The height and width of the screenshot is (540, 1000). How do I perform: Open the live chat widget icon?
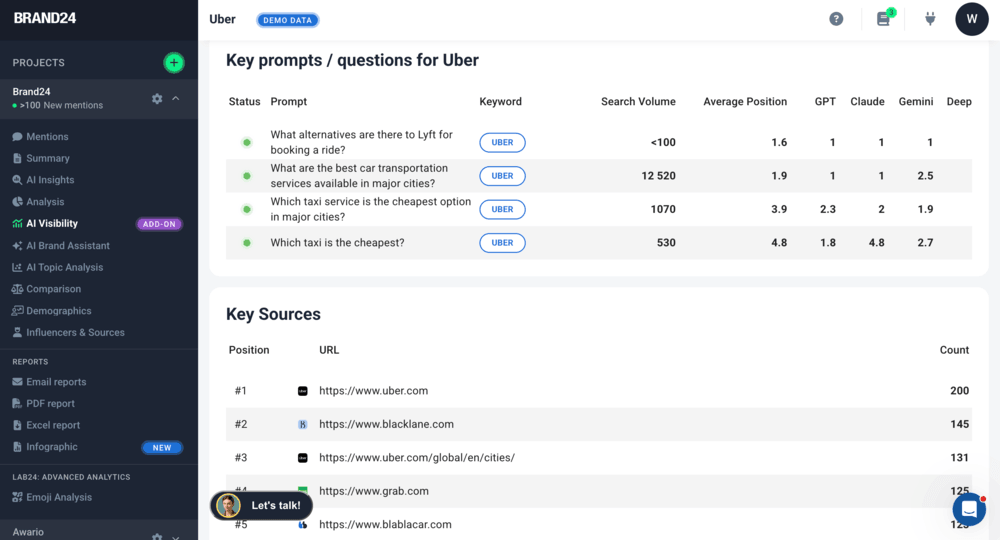(x=969, y=509)
